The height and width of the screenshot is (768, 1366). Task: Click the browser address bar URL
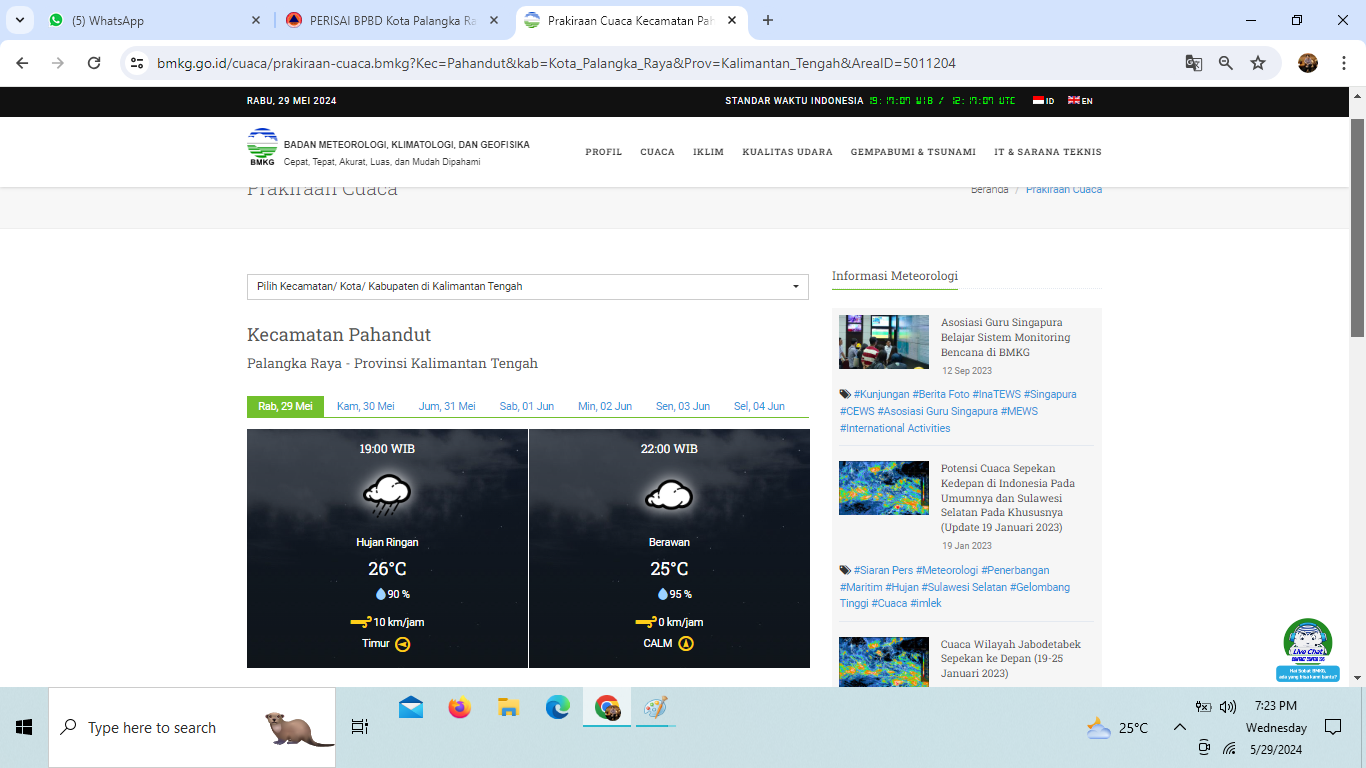tap(556, 63)
